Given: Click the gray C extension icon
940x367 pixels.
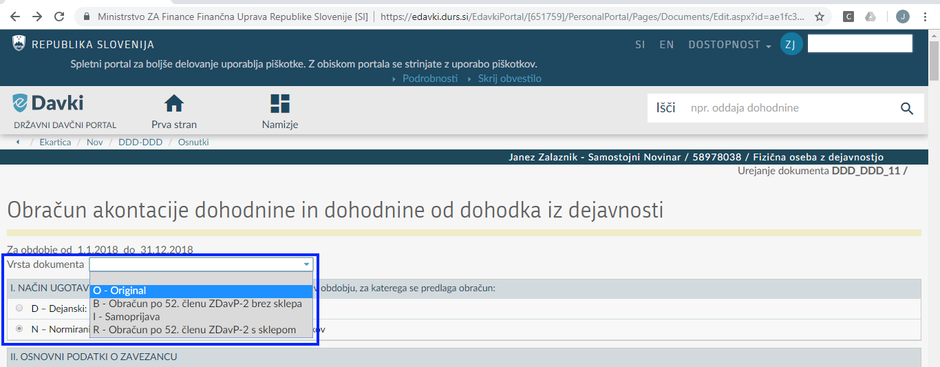Looking at the screenshot, I should [848, 17].
